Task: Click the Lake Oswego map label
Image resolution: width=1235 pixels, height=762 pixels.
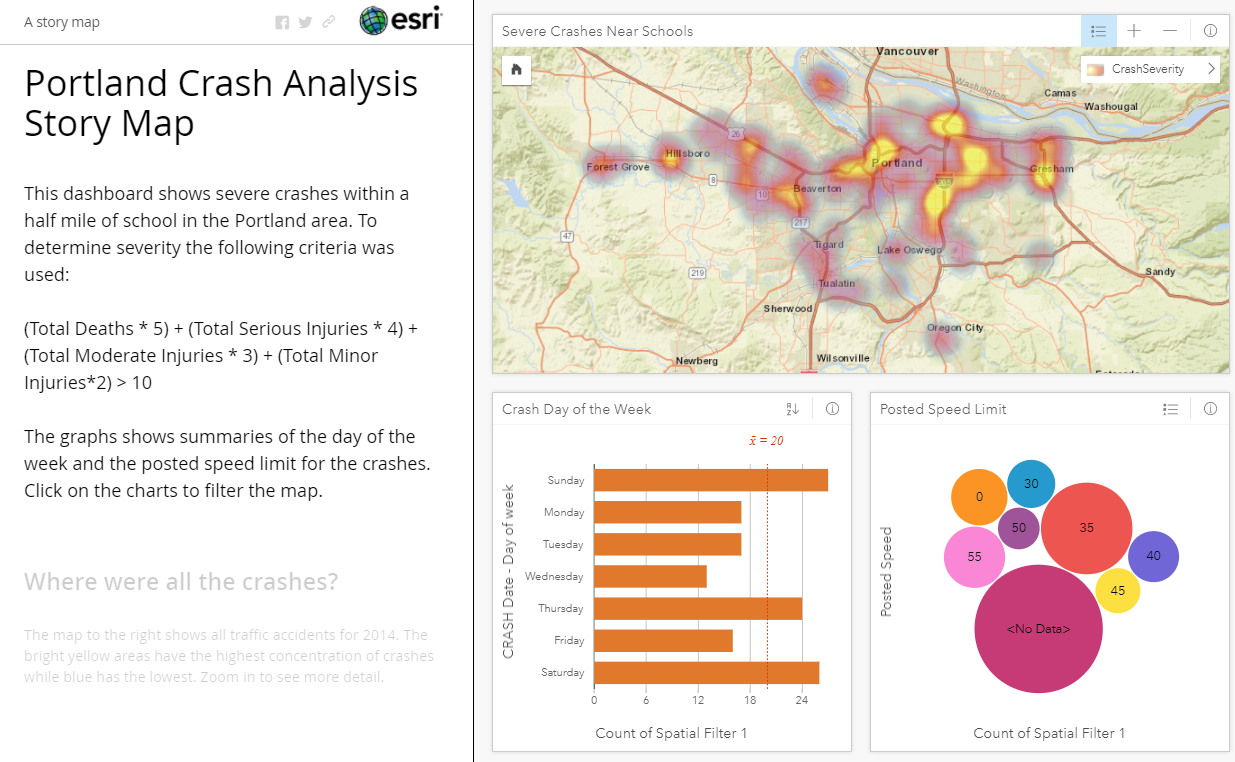Action: click(x=909, y=249)
